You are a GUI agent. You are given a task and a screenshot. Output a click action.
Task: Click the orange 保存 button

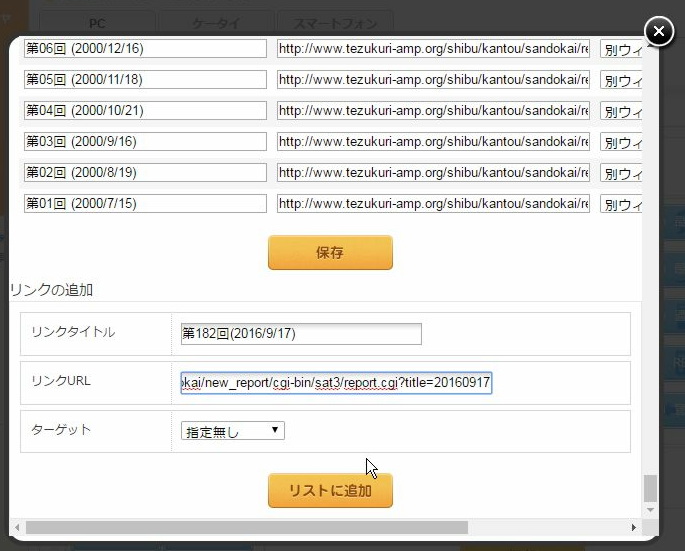pos(330,253)
